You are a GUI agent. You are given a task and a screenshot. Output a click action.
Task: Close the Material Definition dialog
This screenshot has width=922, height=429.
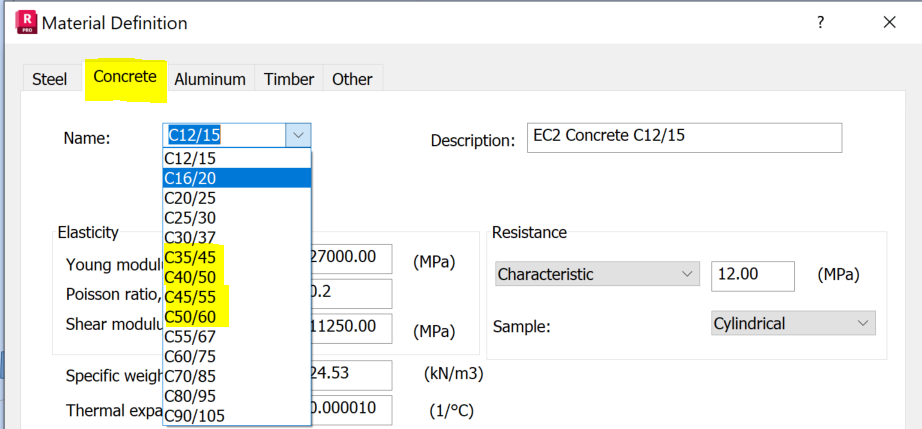tap(889, 22)
